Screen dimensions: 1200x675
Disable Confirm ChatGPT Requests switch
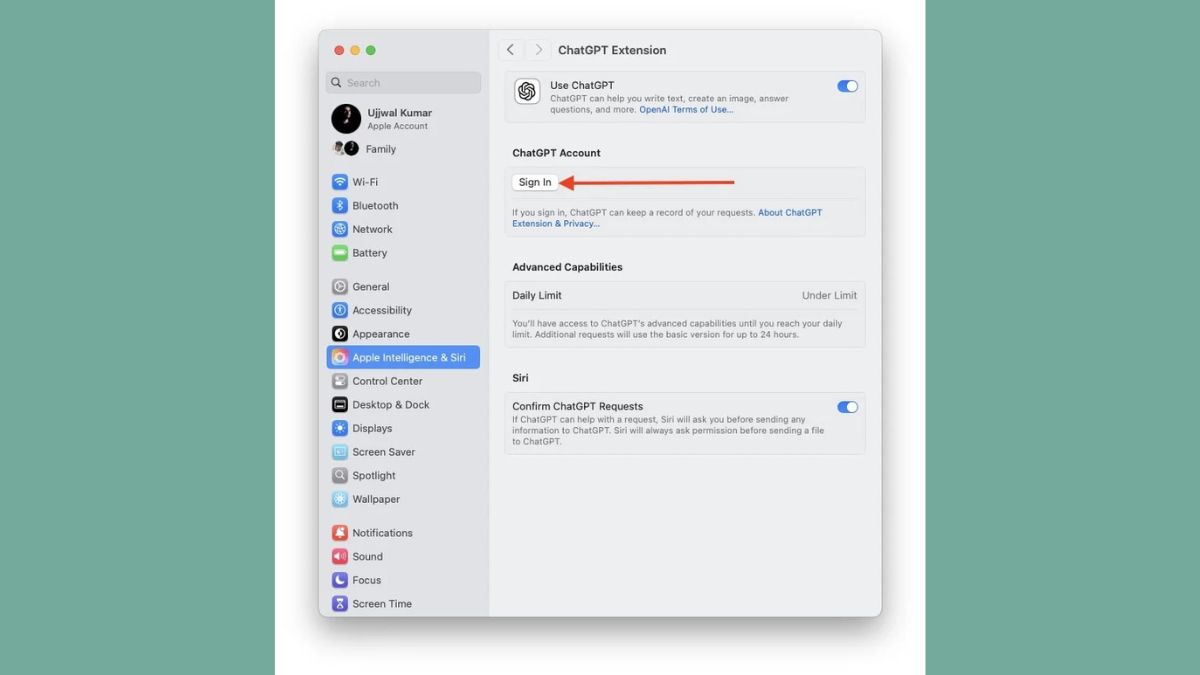click(x=847, y=407)
